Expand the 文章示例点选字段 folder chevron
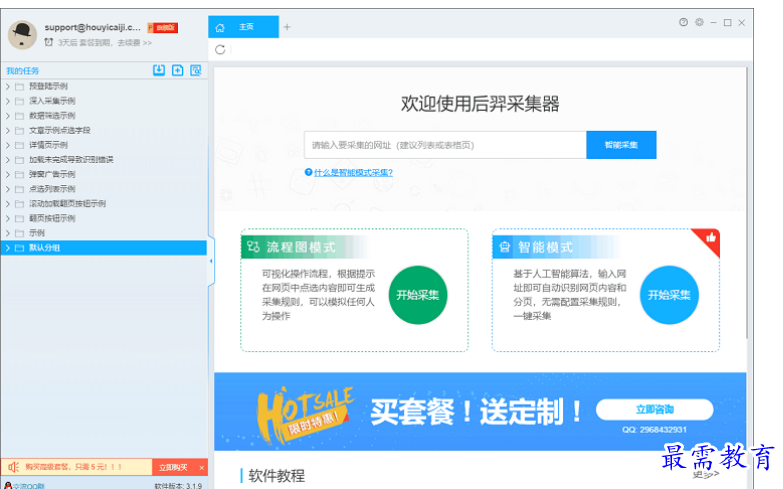The image size is (783, 489). coord(7,130)
